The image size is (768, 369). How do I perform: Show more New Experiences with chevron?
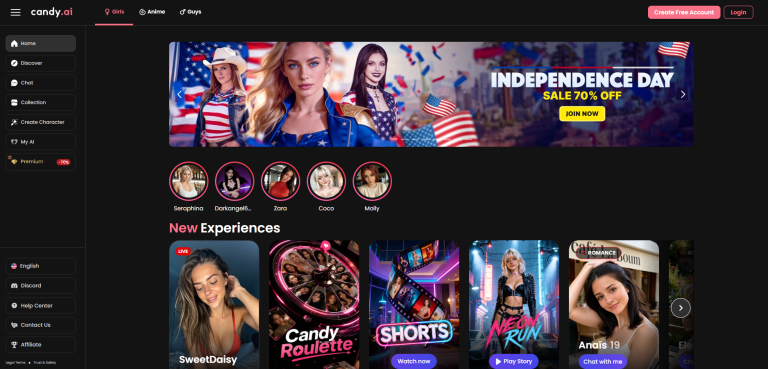tap(680, 308)
